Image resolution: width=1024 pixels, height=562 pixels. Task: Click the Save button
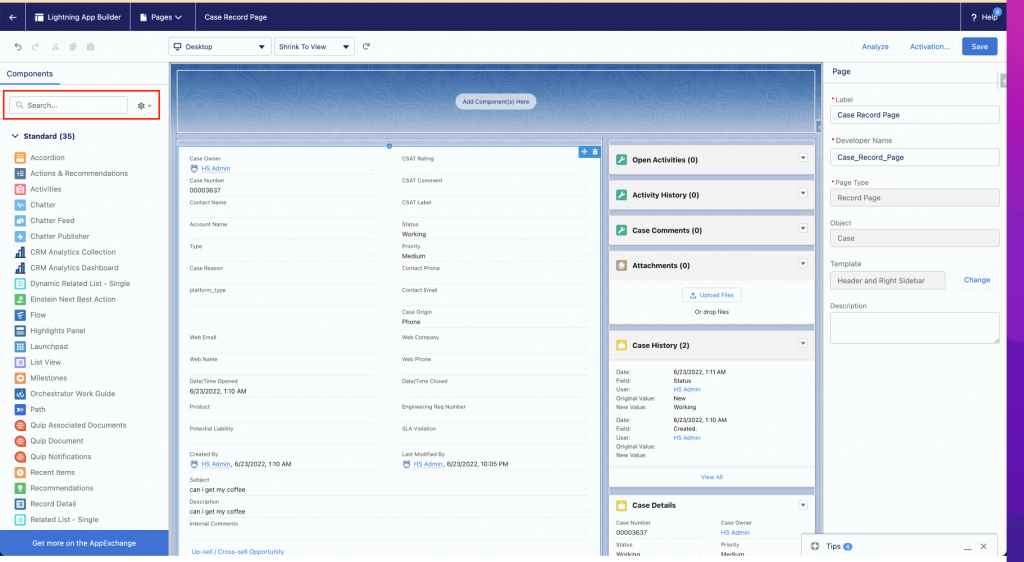[979, 47]
